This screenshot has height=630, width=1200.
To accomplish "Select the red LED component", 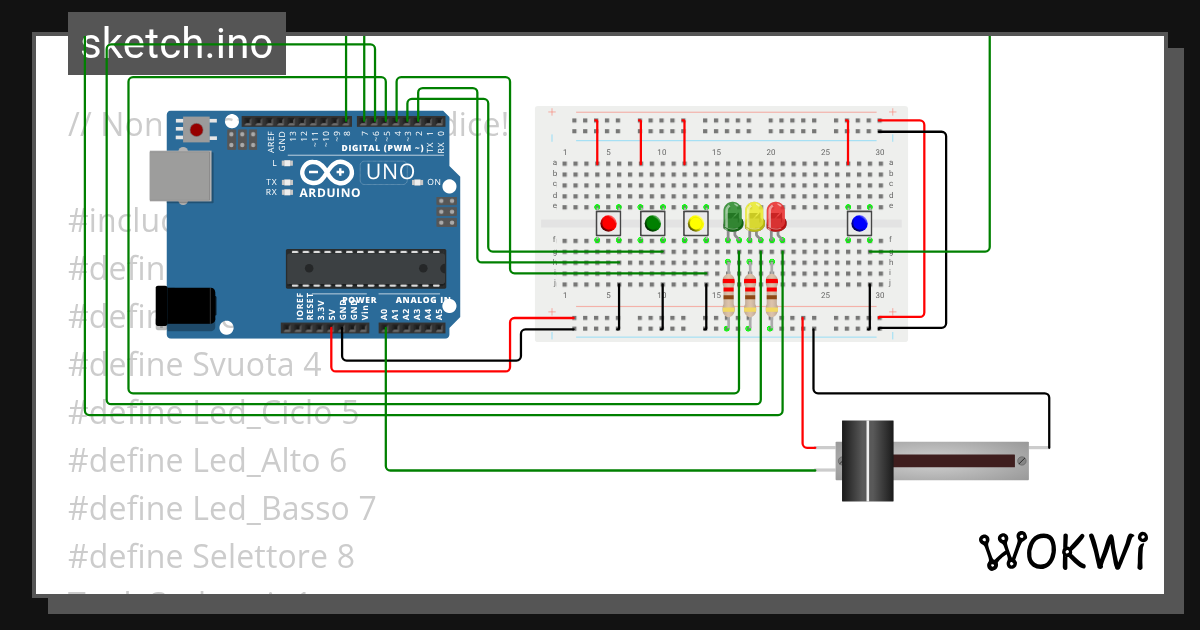I will [x=776, y=220].
